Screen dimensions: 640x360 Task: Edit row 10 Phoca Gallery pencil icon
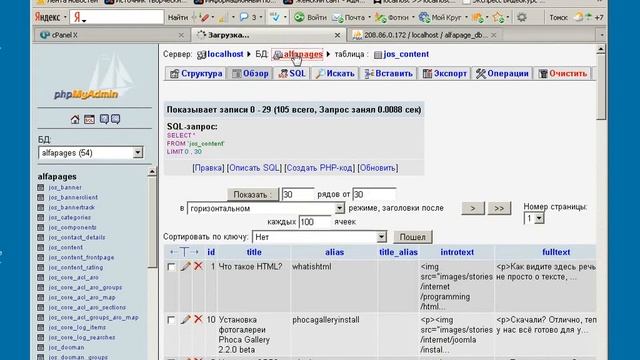click(186, 319)
